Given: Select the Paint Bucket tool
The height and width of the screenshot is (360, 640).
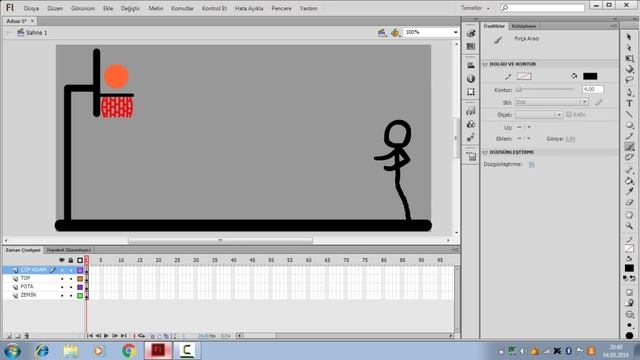Looking at the screenshot, I should 629,181.
